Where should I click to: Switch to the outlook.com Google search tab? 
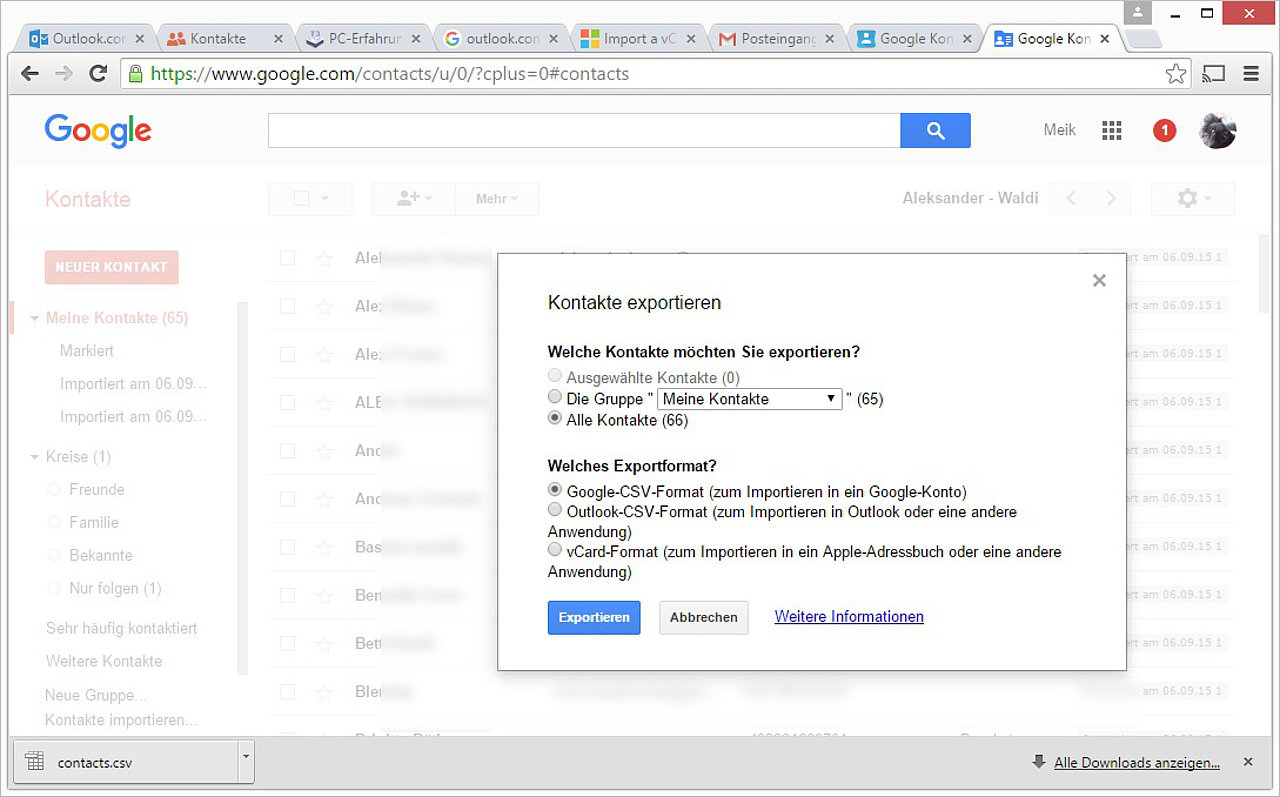pyautogui.click(x=502, y=39)
